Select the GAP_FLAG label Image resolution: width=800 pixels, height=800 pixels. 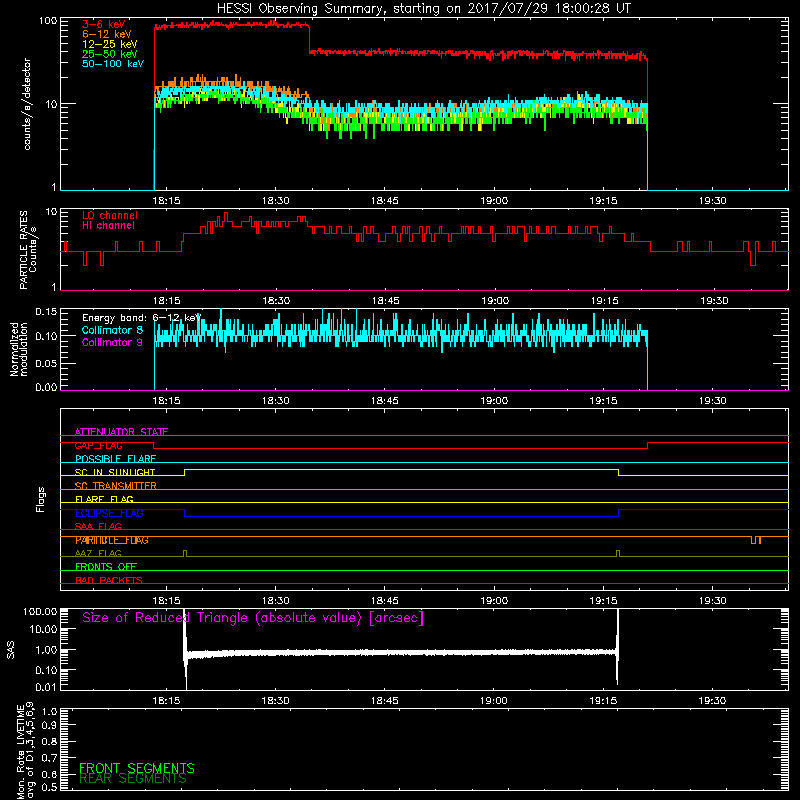coord(98,445)
